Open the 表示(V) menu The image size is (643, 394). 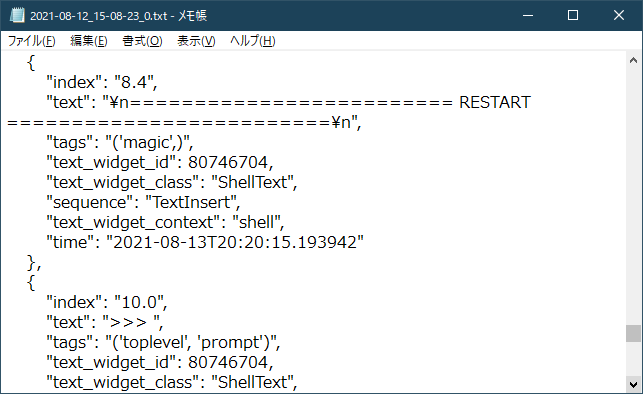click(196, 41)
